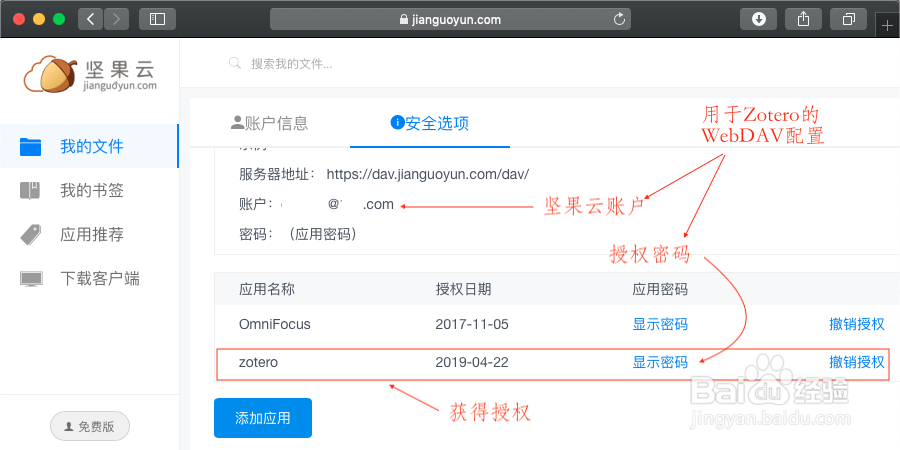Click the date 2017-11-05

pyautogui.click(x=472, y=324)
